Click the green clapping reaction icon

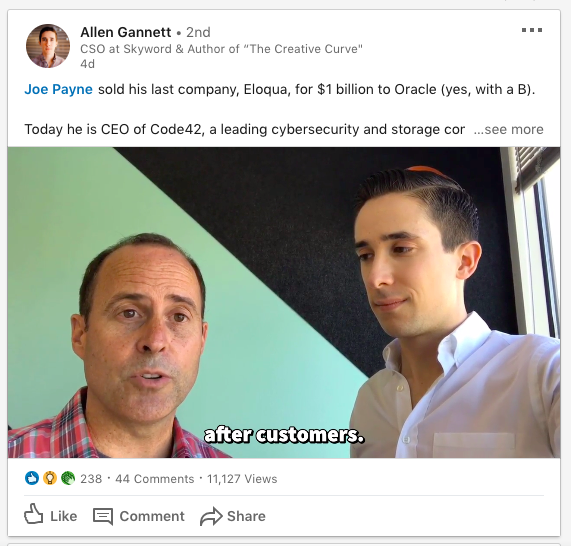pos(68,478)
